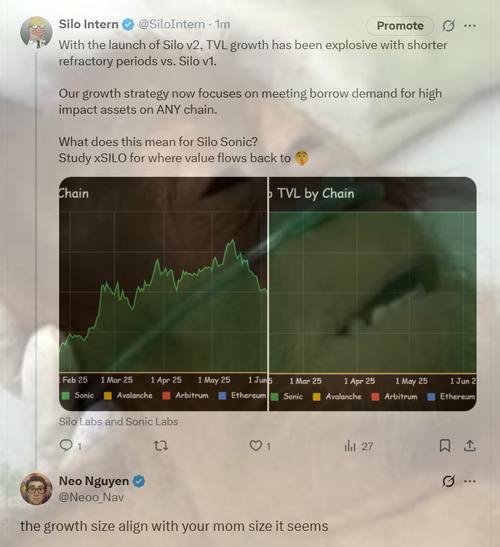Viewport: 500px width, 547px height.
Task: Open the right TVL by Chain image
Action: point(373,294)
